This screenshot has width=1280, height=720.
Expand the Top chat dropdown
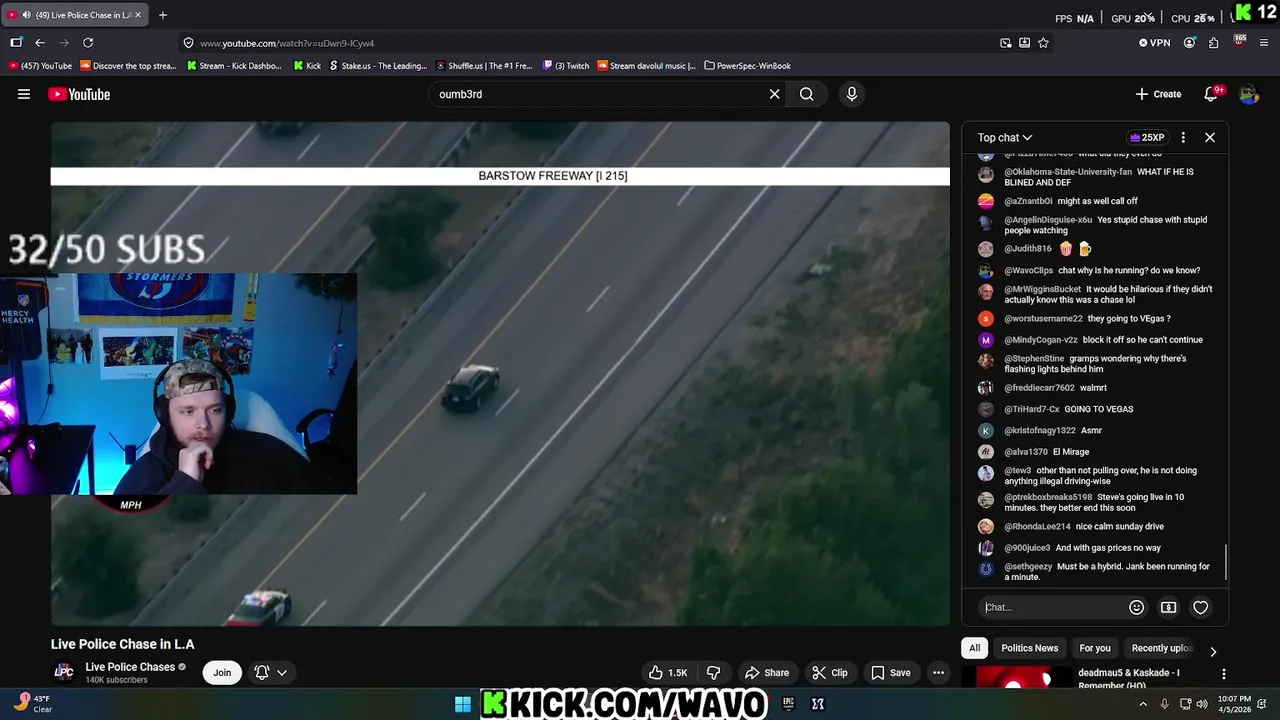coord(1005,138)
